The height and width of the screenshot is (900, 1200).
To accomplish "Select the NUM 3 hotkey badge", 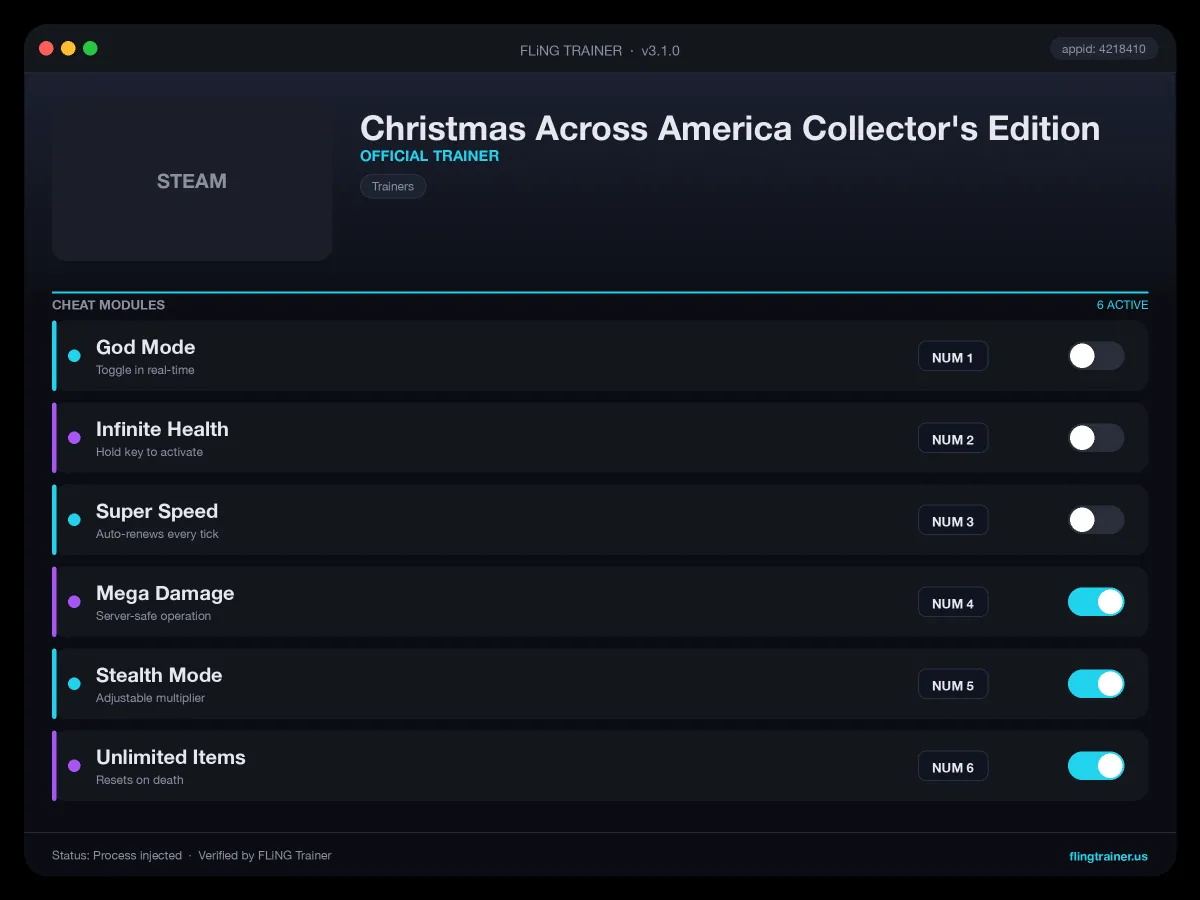I will [953, 521].
